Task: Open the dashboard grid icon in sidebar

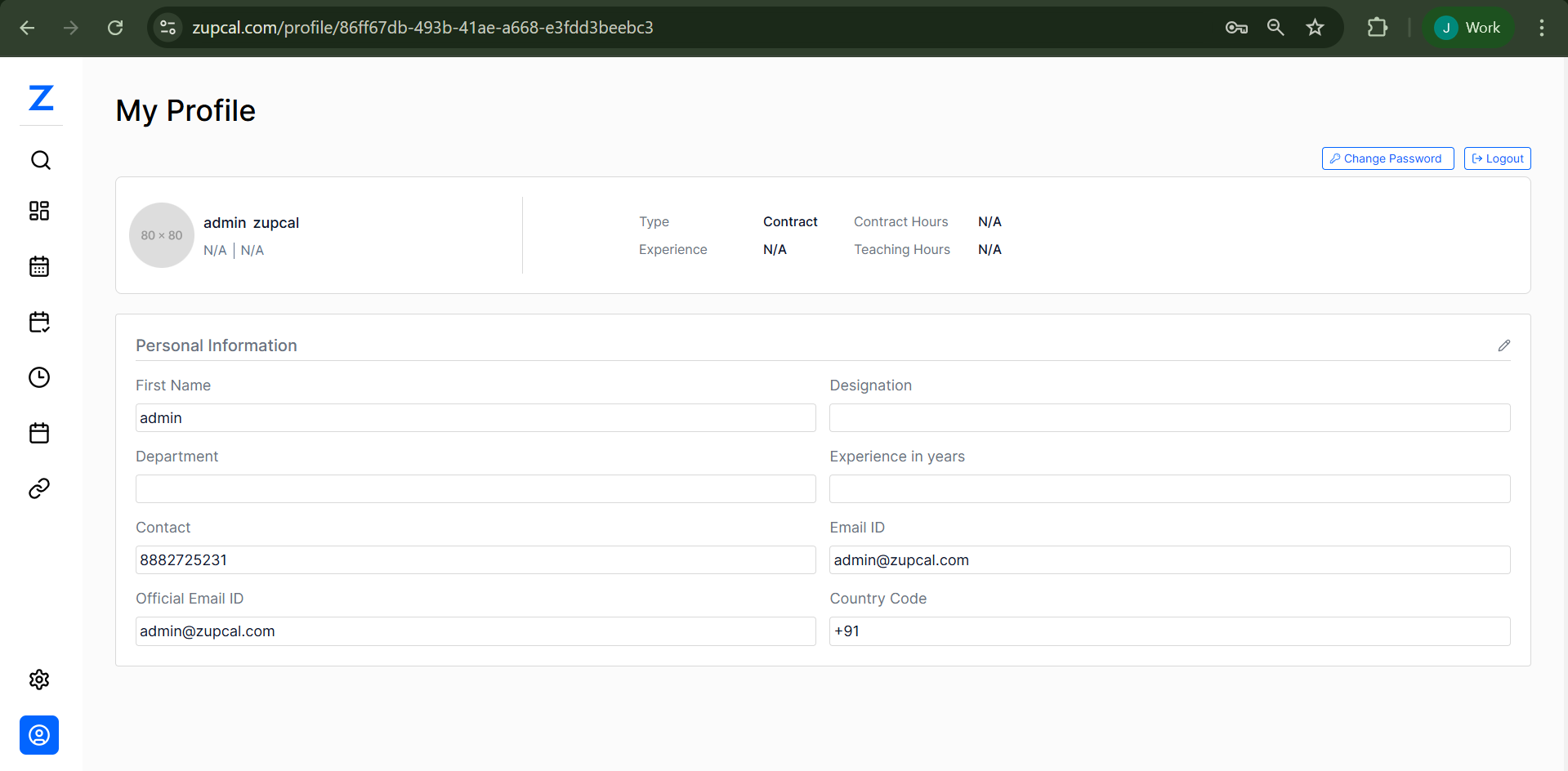Action: pos(39,211)
